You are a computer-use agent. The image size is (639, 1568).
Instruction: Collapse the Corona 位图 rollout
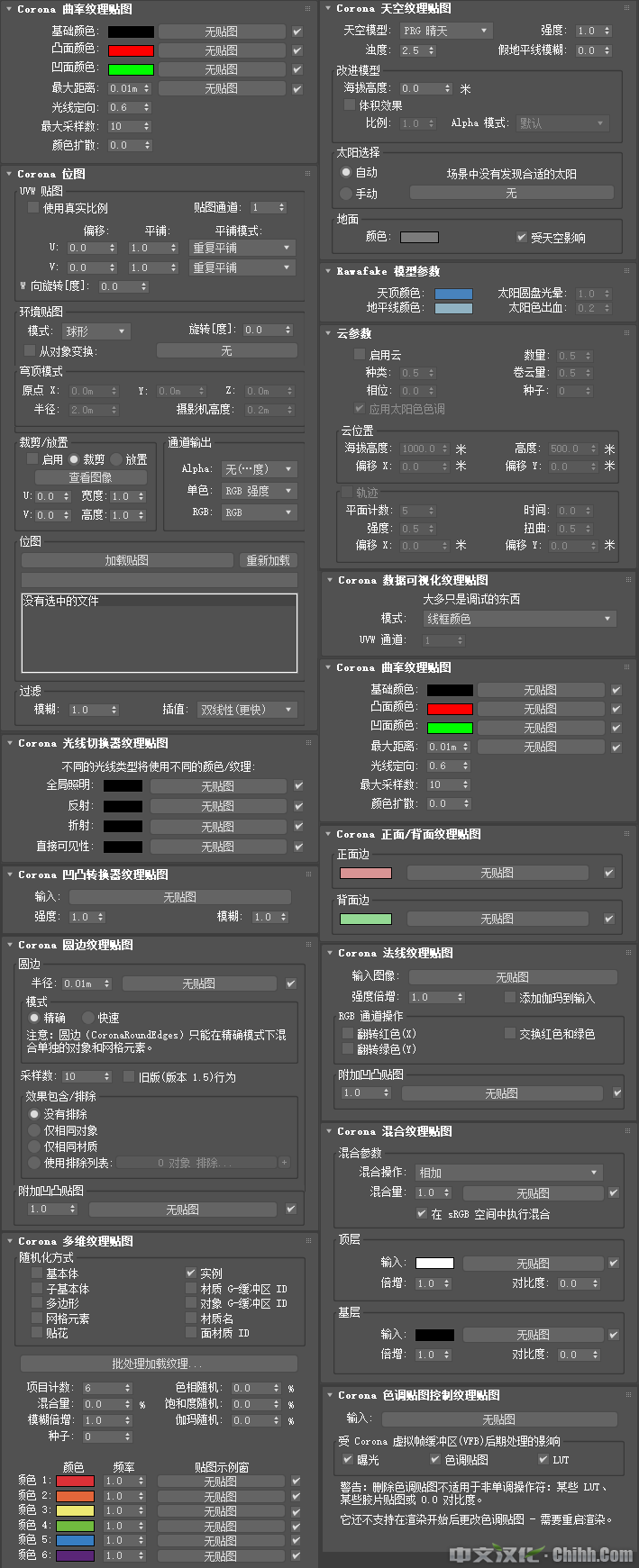9,174
